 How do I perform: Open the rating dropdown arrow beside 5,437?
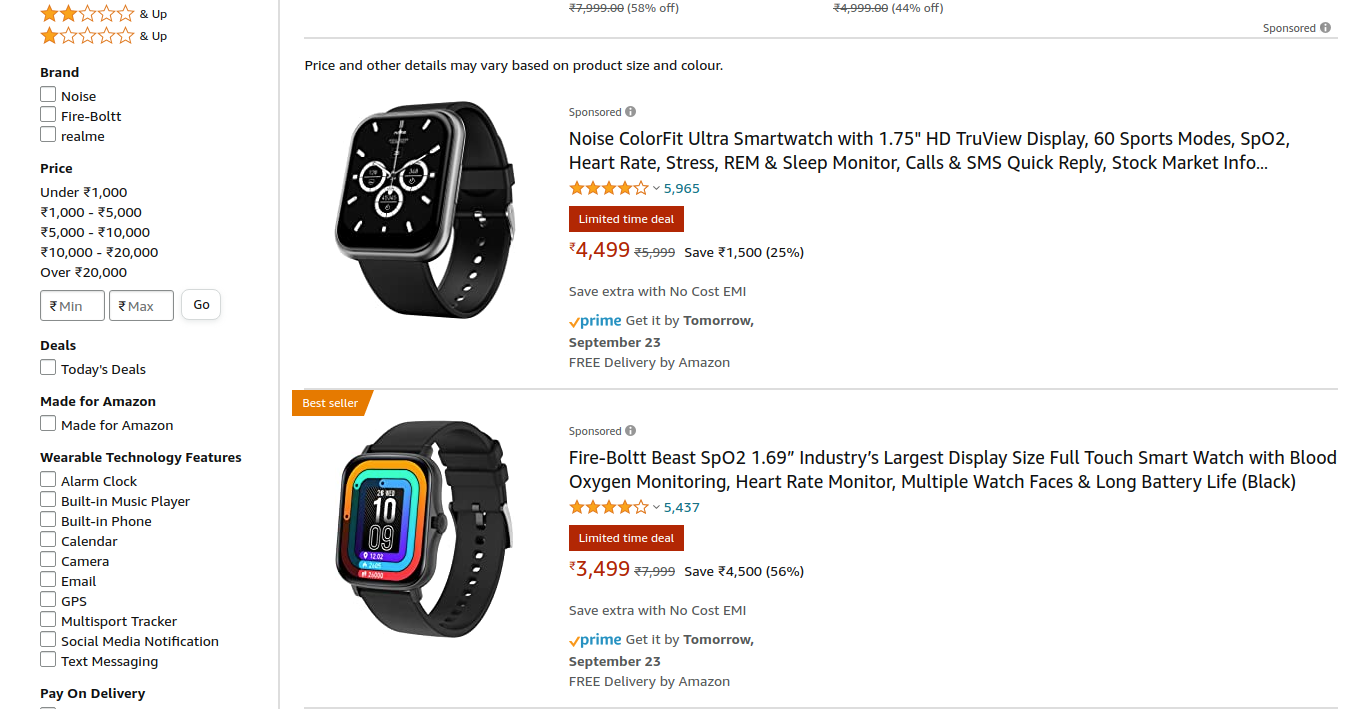(x=656, y=507)
